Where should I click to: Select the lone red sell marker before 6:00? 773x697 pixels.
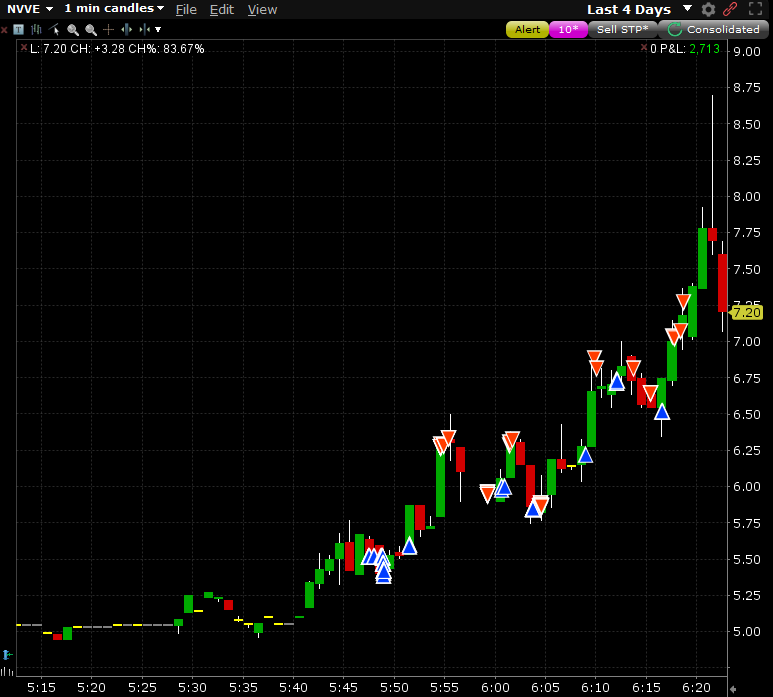487,493
